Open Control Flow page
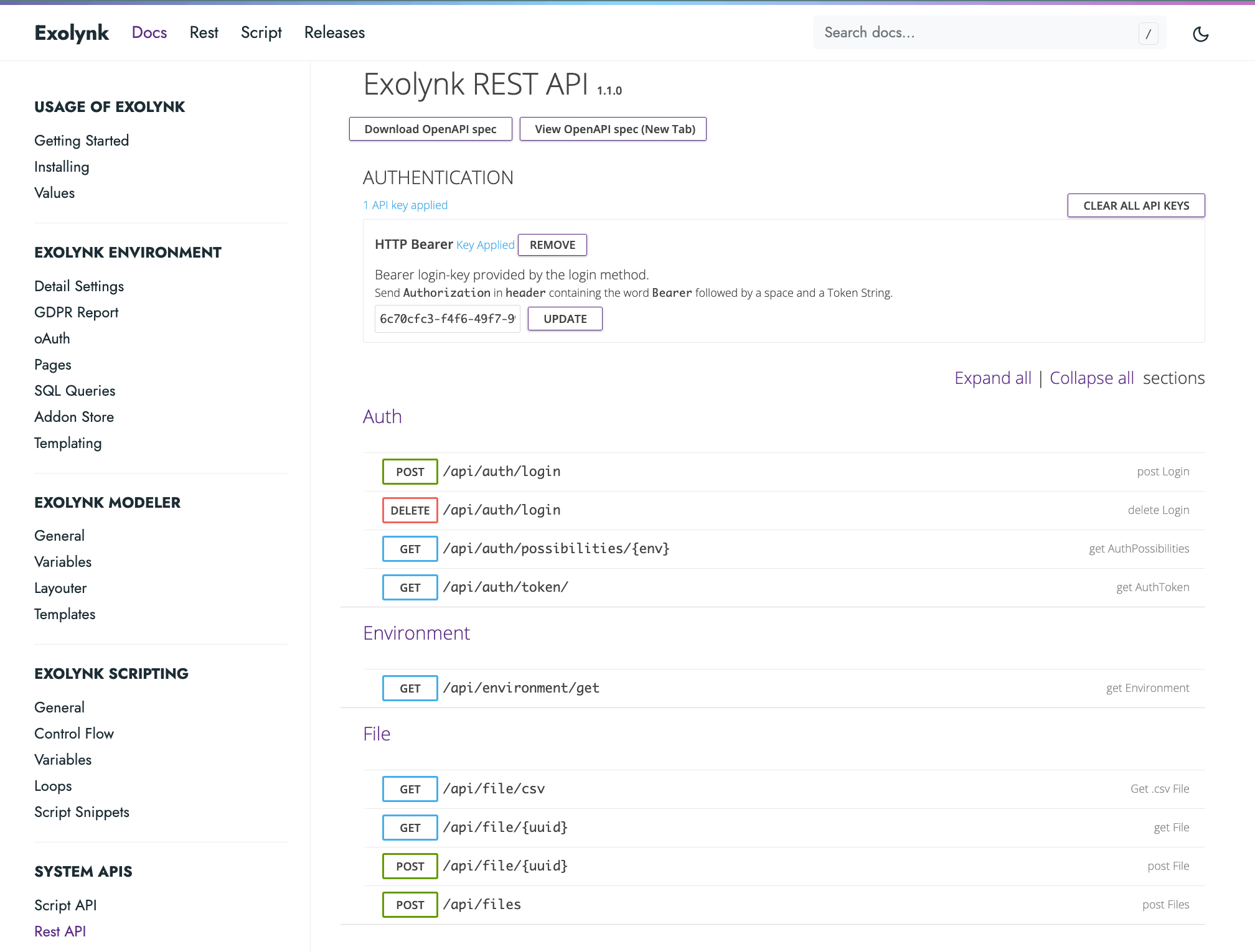The width and height of the screenshot is (1255, 952). (74, 734)
